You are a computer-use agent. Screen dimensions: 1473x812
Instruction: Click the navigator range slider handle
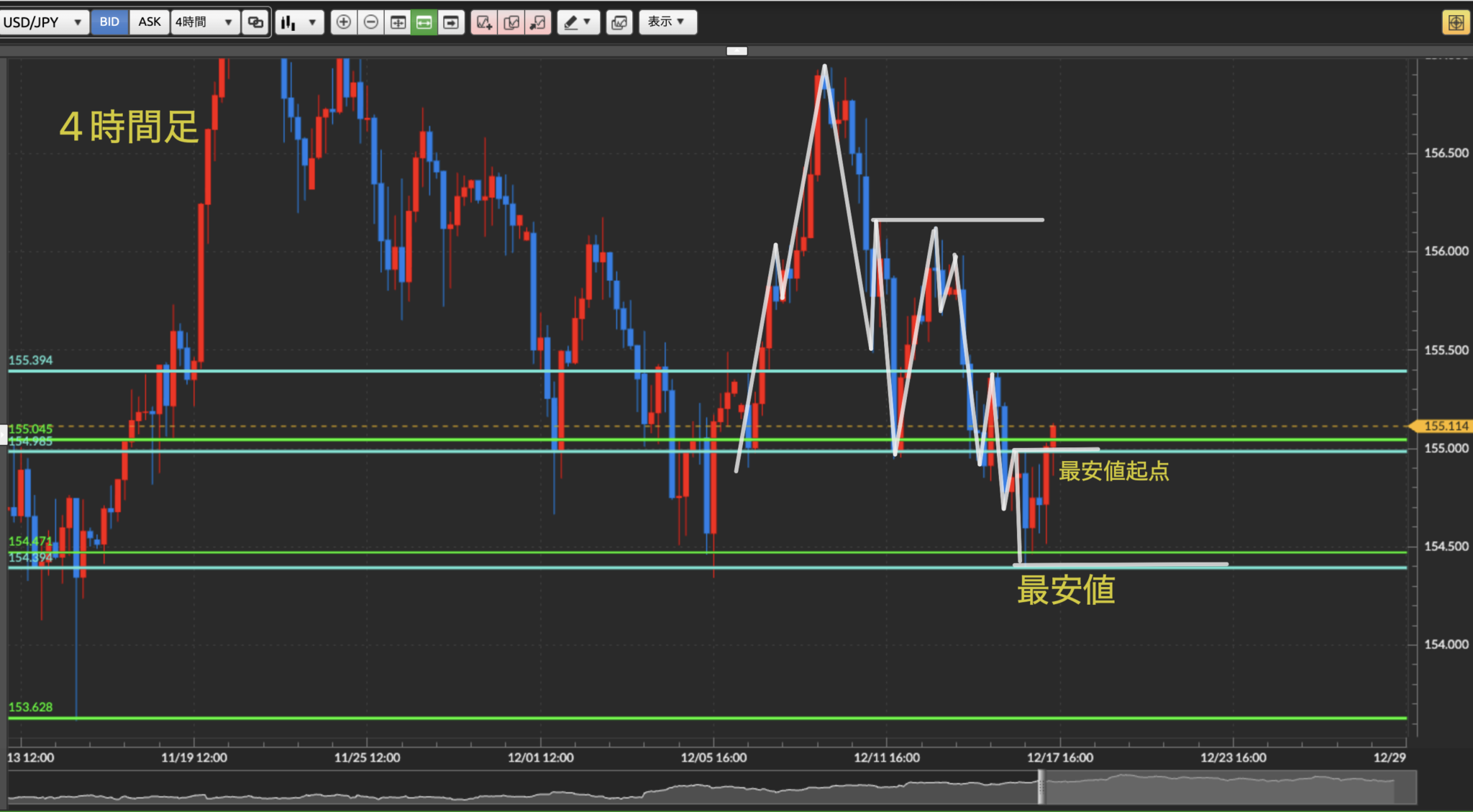1041,788
